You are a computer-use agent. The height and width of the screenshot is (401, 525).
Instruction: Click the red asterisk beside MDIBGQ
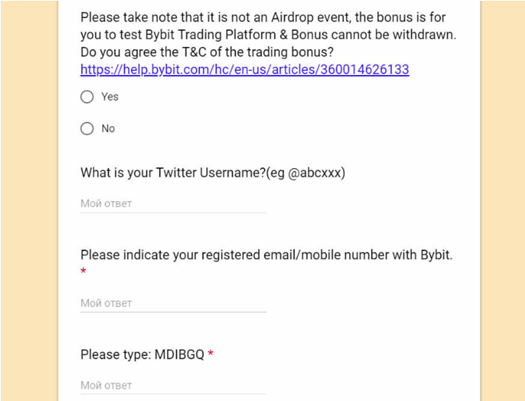211,353
